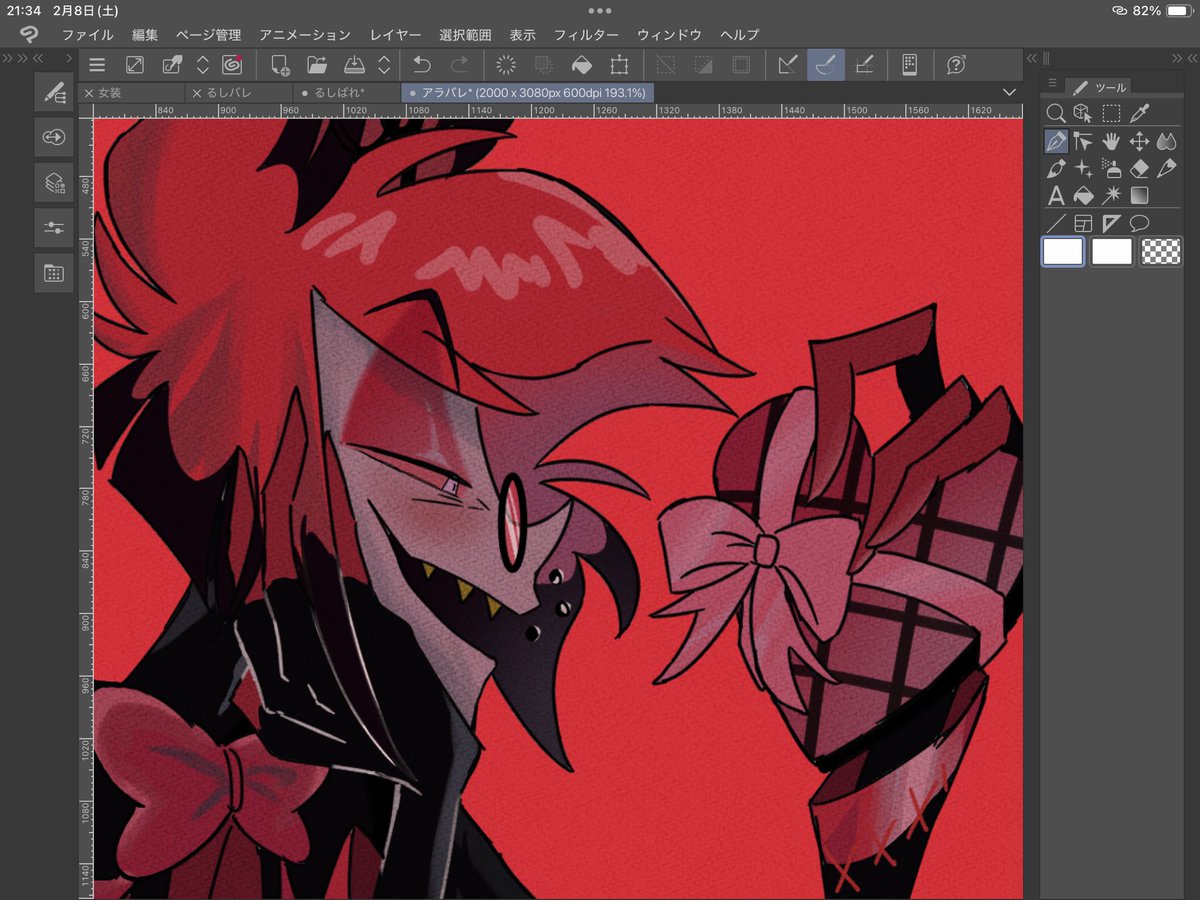
Task: Click Fill bucket icon in command bar
Action: 580,65
